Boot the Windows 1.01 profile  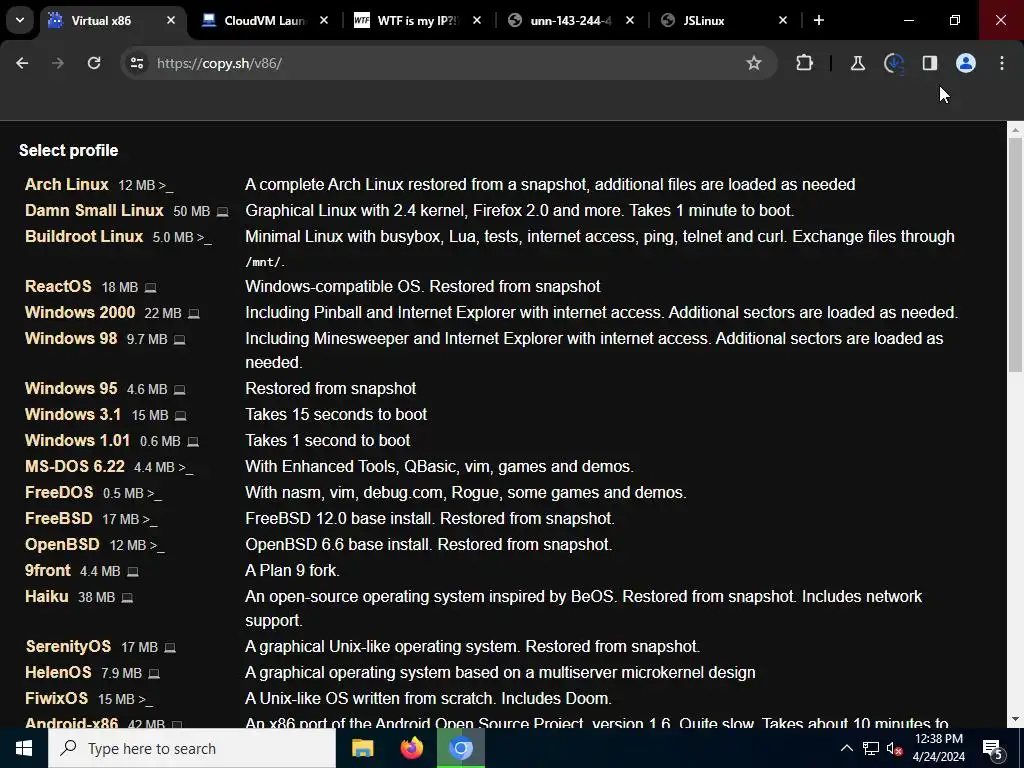[x=77, y=440]
